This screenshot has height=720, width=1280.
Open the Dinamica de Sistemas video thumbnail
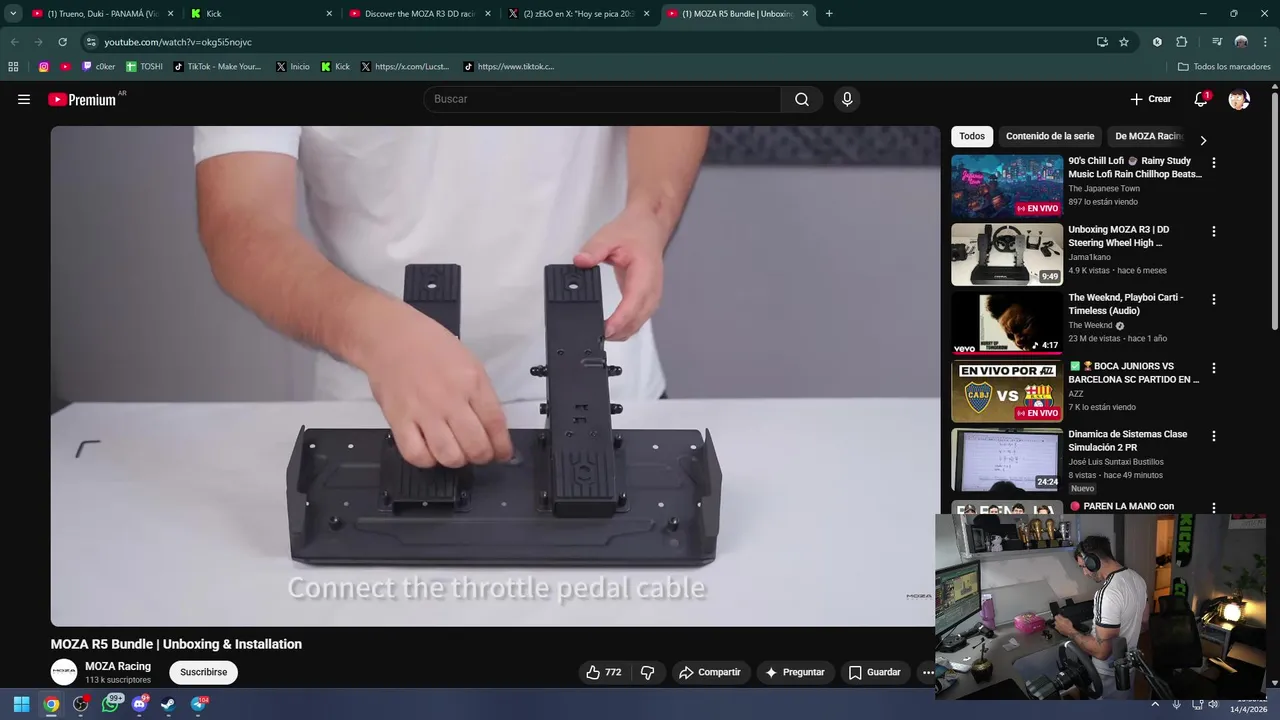1007,460
